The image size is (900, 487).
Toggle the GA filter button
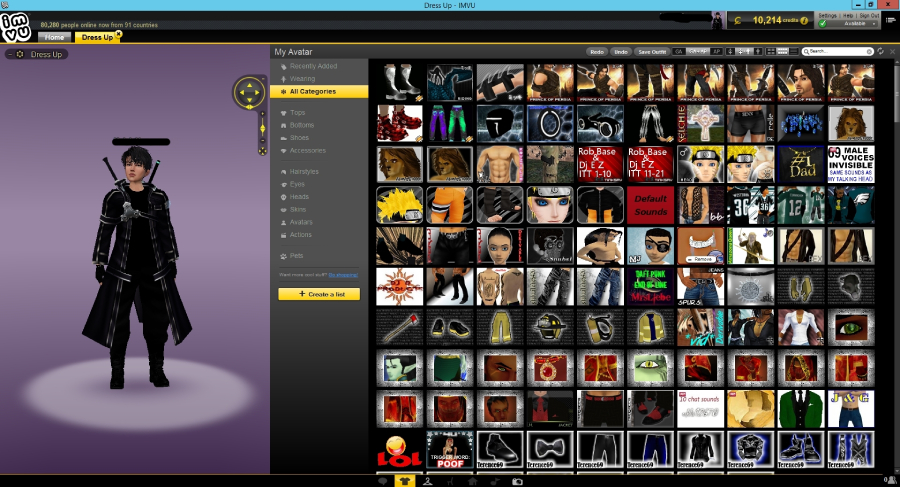pos(678,52)
